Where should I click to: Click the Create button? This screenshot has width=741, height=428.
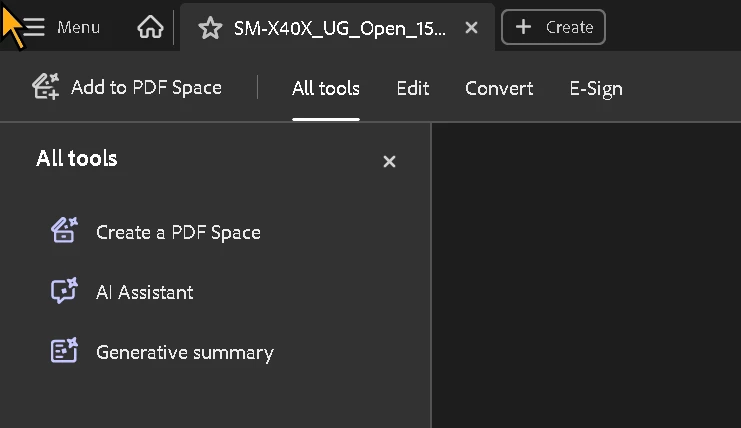[553, 27]
